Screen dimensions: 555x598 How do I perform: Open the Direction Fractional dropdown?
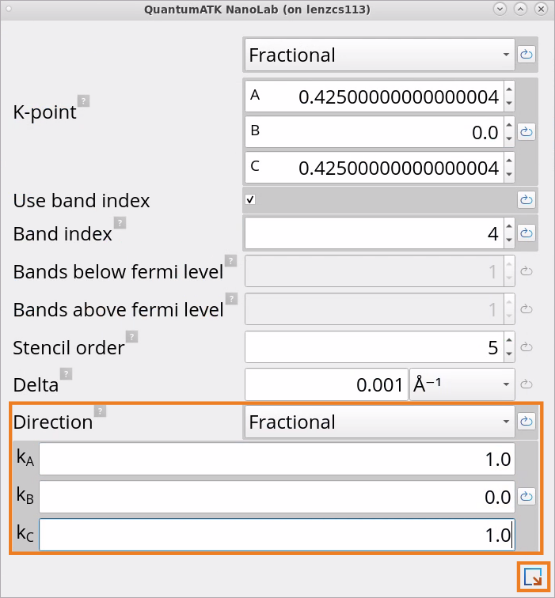tap(380, 422)
